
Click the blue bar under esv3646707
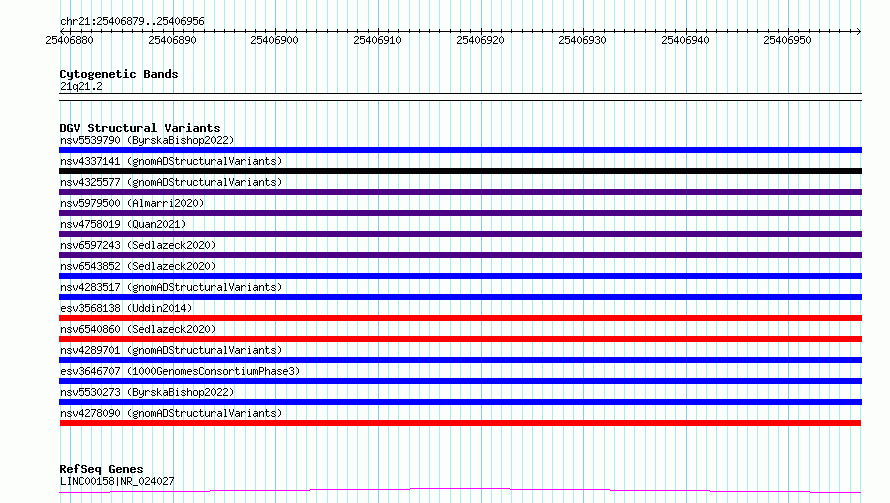click(x=460, y=381)
